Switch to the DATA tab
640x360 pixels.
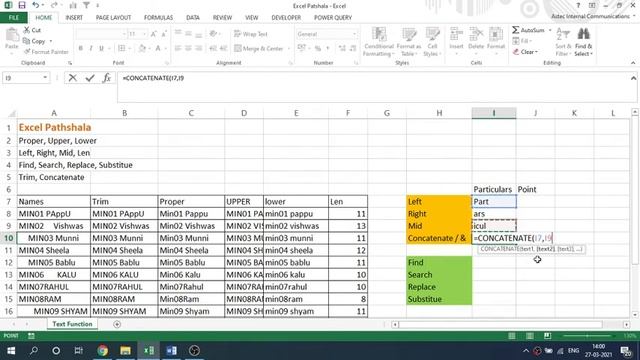(x=193, y=18)
